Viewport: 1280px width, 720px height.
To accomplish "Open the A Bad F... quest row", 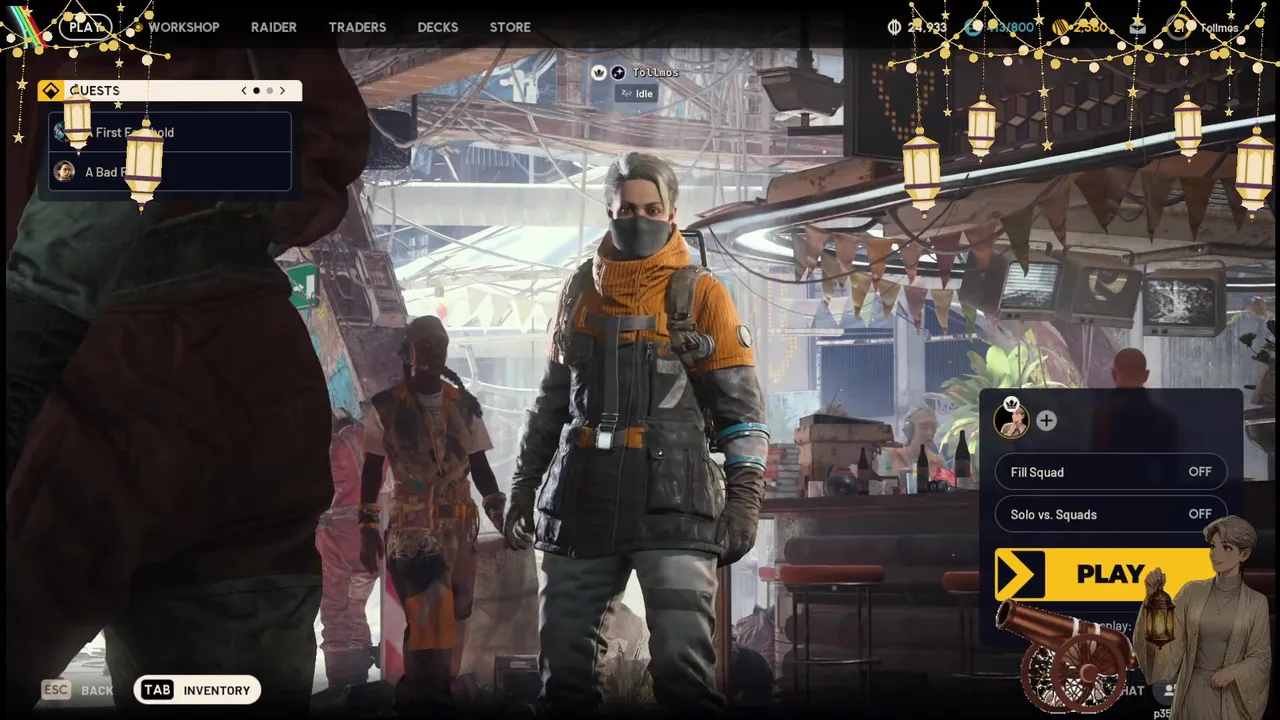I will 170,172.
